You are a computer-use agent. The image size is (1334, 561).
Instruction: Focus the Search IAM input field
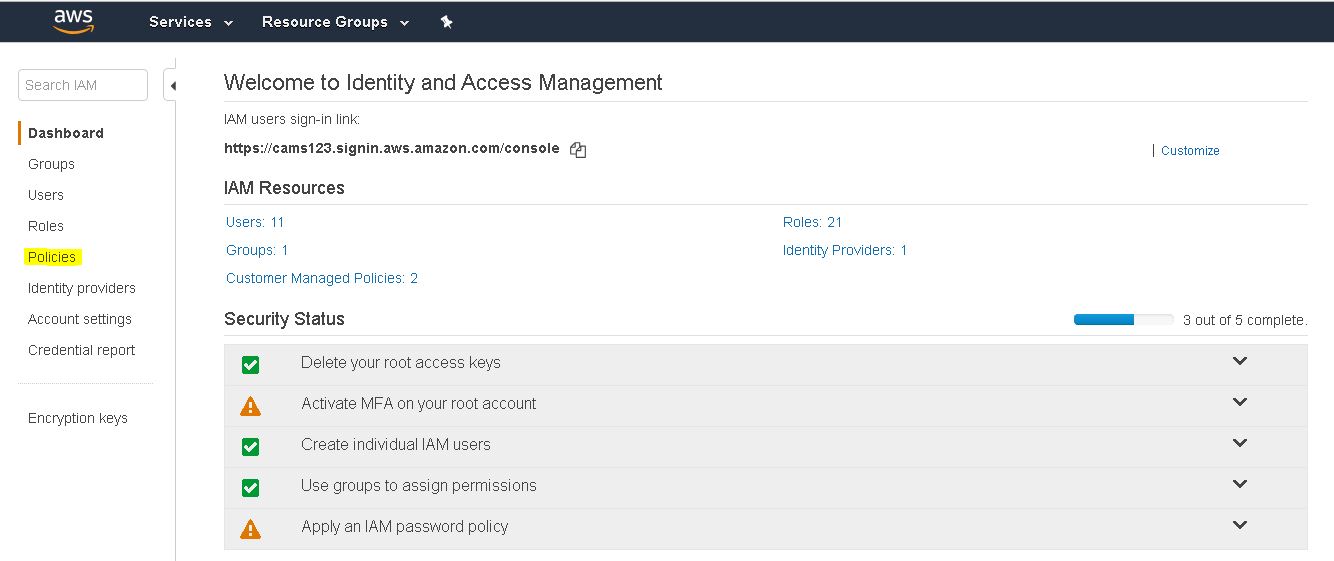(82, 85)
